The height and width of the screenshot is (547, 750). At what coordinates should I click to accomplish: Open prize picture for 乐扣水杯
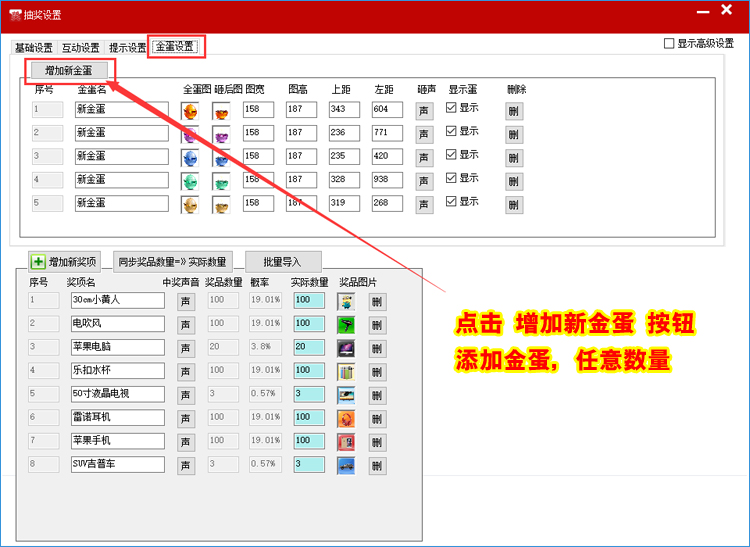(346, 372)
